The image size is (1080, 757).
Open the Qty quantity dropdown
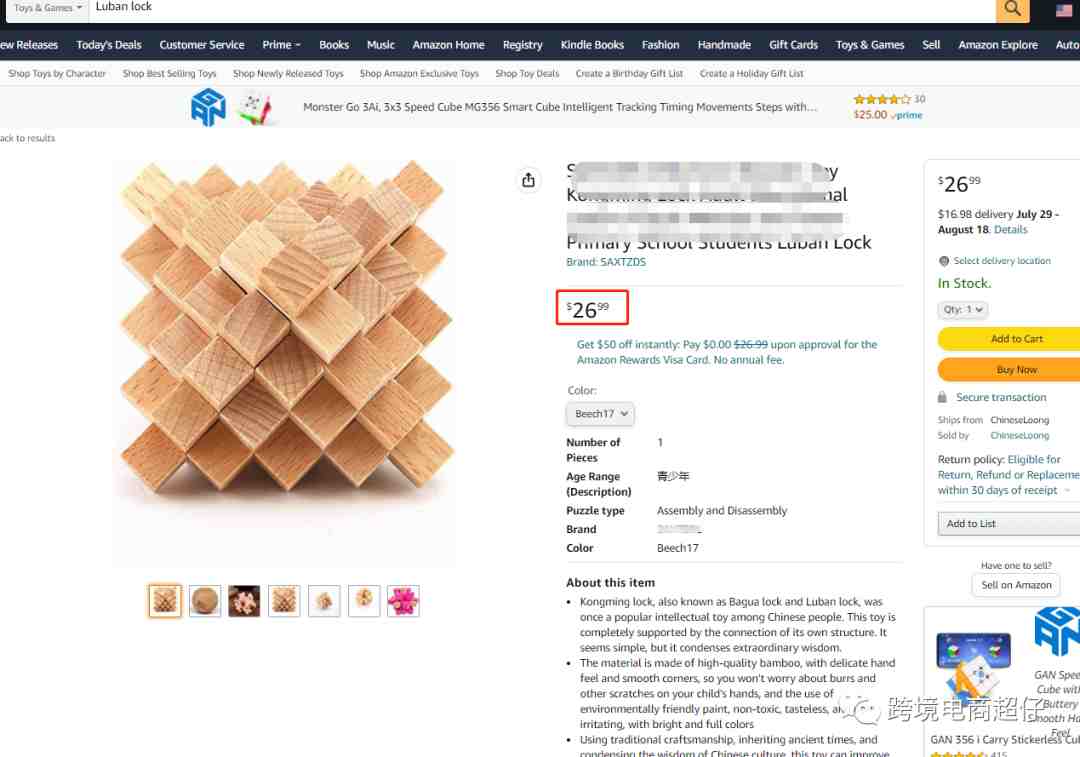(962, 310)
